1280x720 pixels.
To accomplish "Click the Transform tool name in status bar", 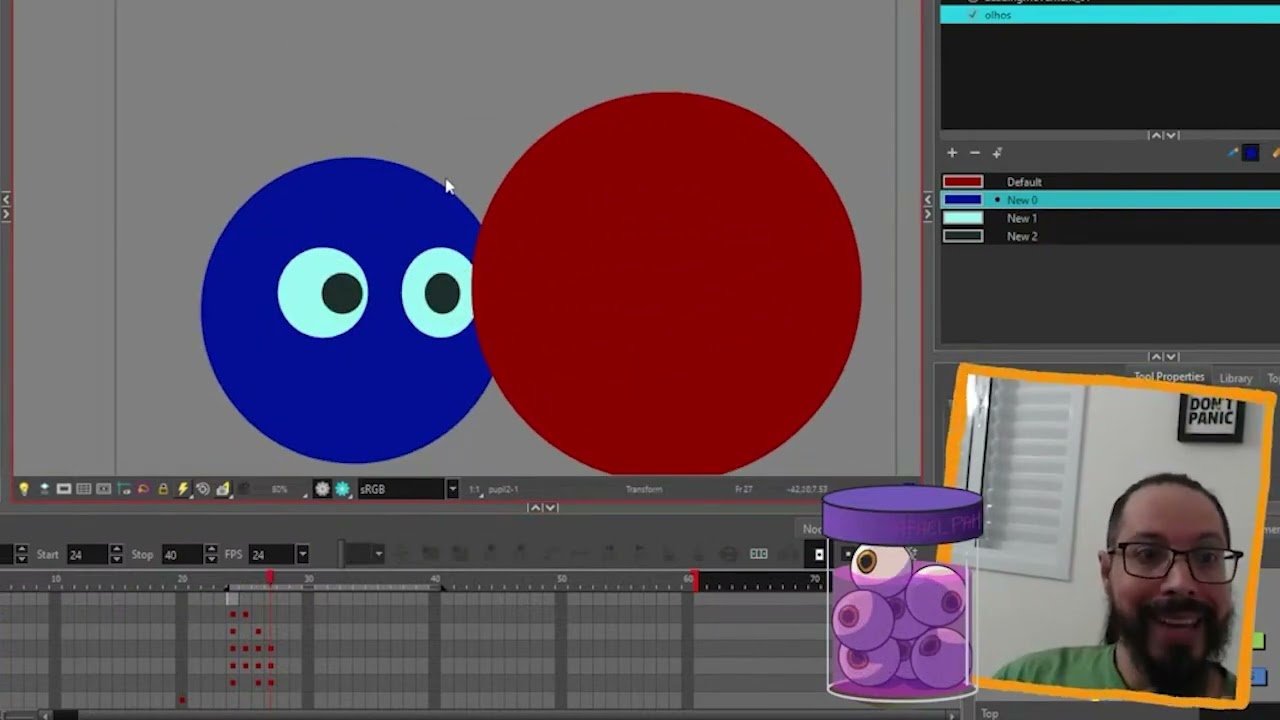I will tap(644, 489).
